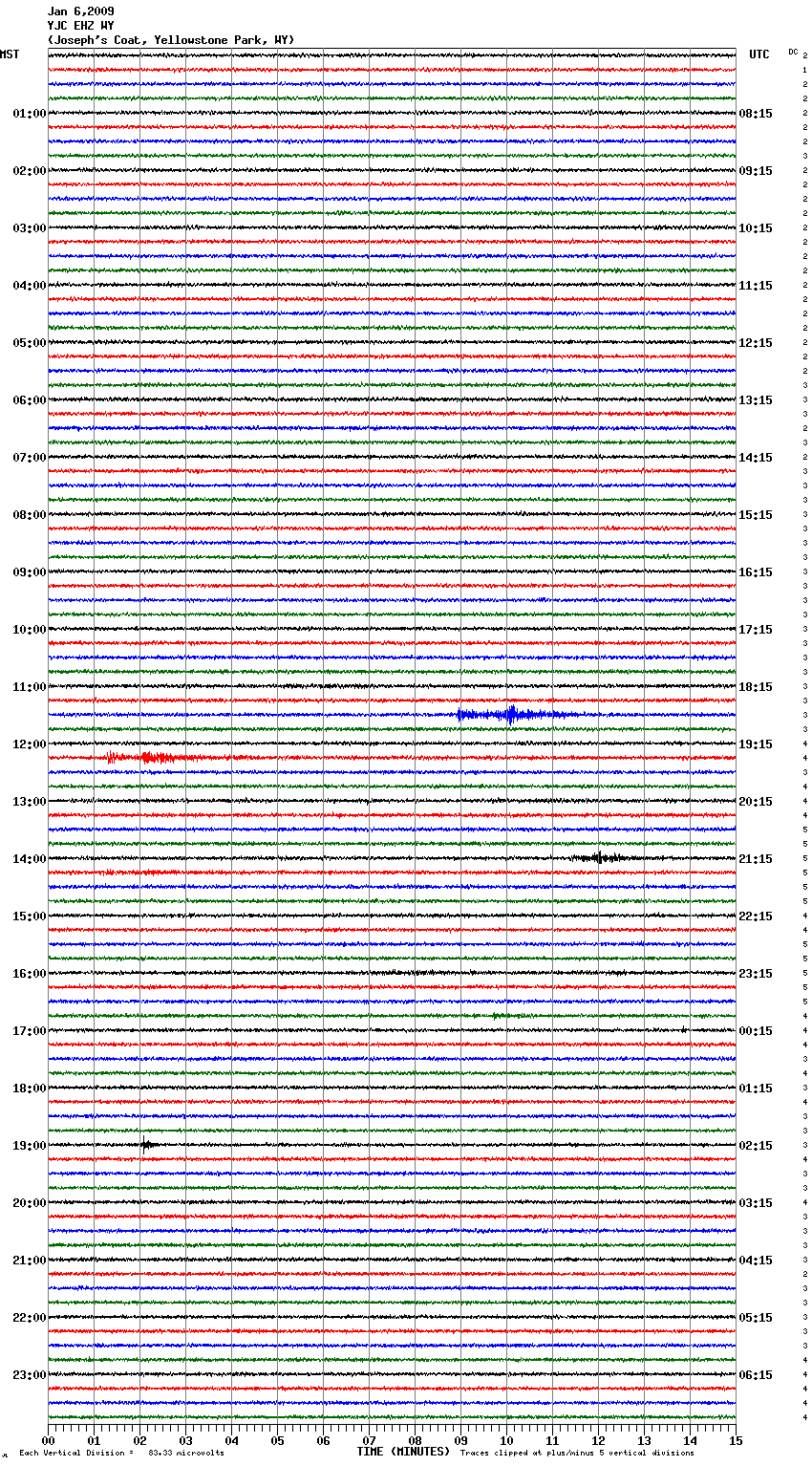Select the '04:00' MST time label
The width and height of the screenshot is (812, 1466).
[x=29, y=286]
